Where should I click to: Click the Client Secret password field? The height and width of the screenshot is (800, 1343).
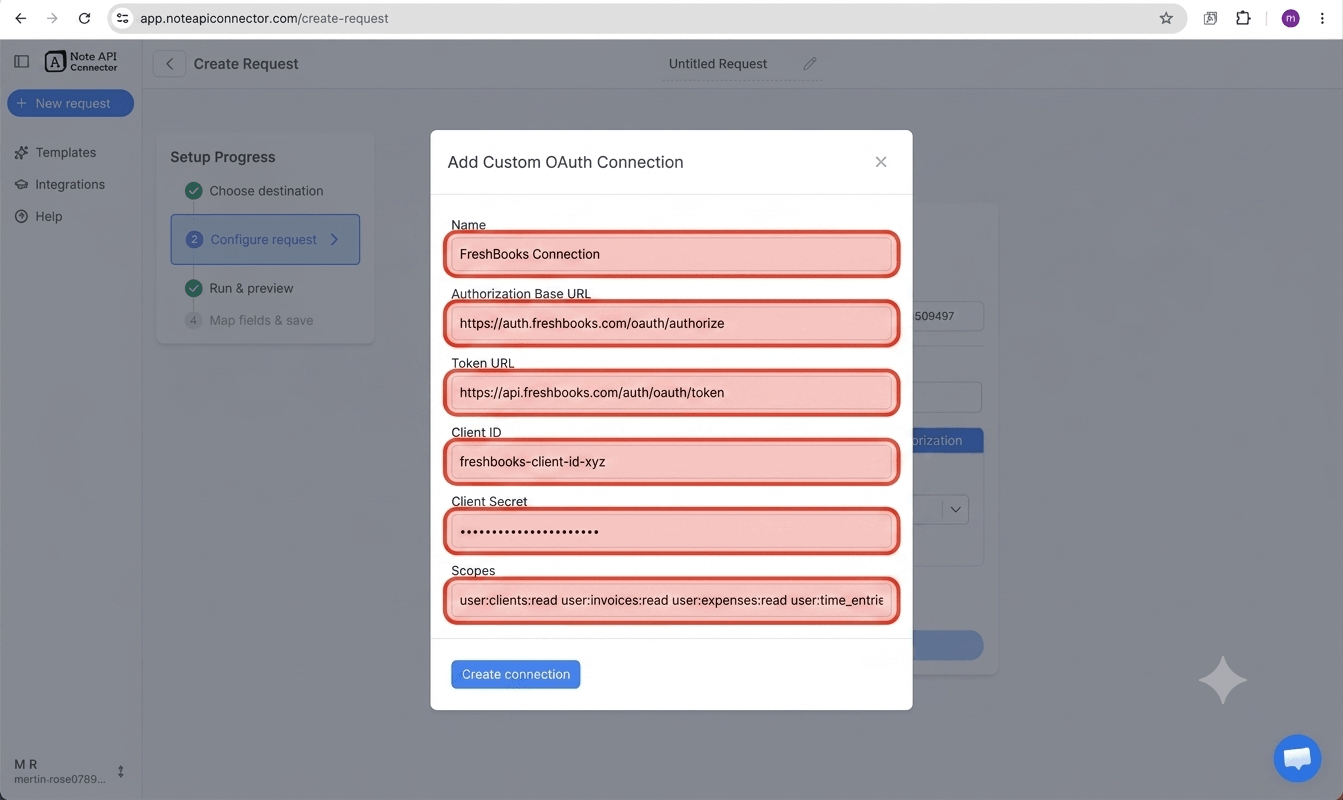tap(671, 531)
